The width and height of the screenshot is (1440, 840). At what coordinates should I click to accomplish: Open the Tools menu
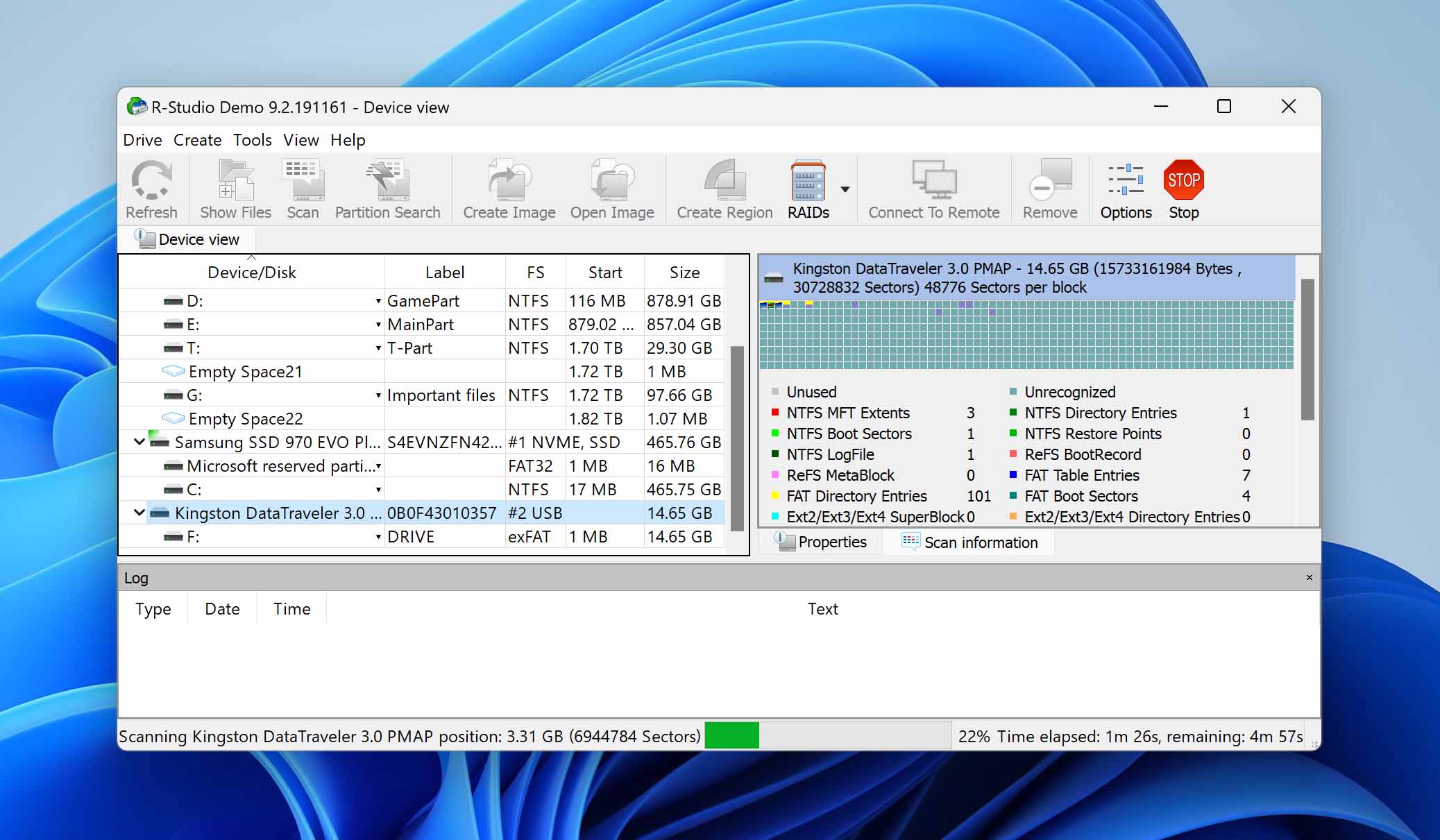pos(252,140)
